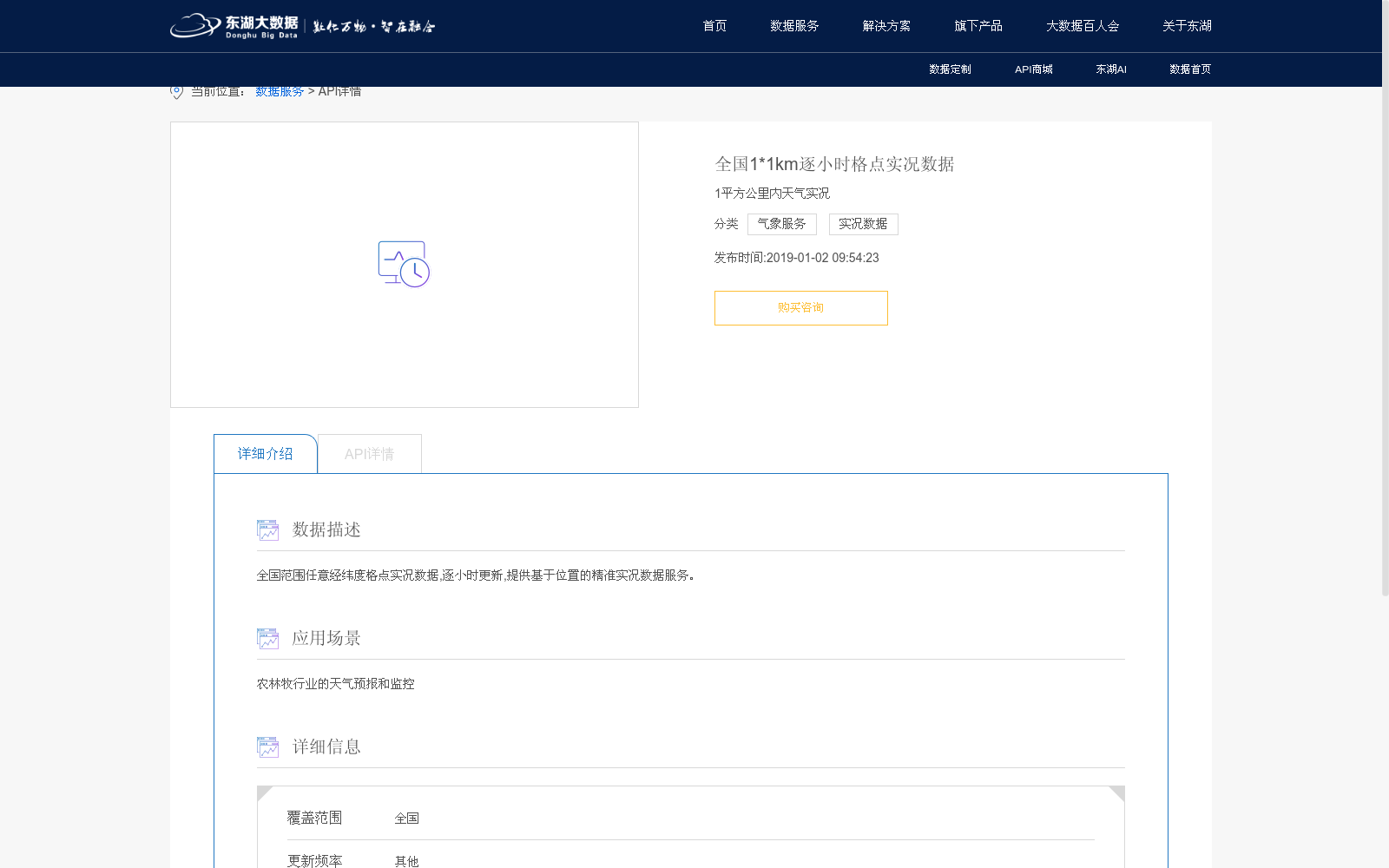Screen dimensions: 1389x868
Task: Click the text 农林牧行业的天气预报和监控
Action: [335, 684]
